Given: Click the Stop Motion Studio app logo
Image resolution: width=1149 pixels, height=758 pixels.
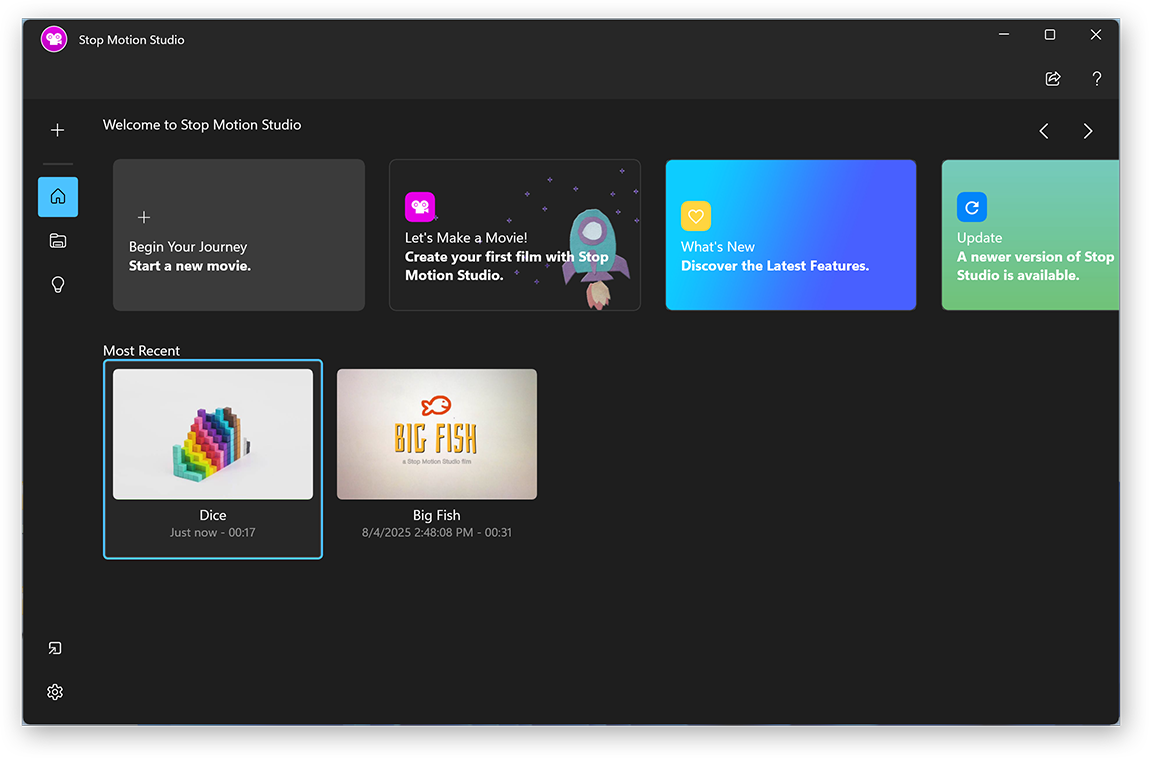Looking at the screenshot, I should (x=54, y=40).
